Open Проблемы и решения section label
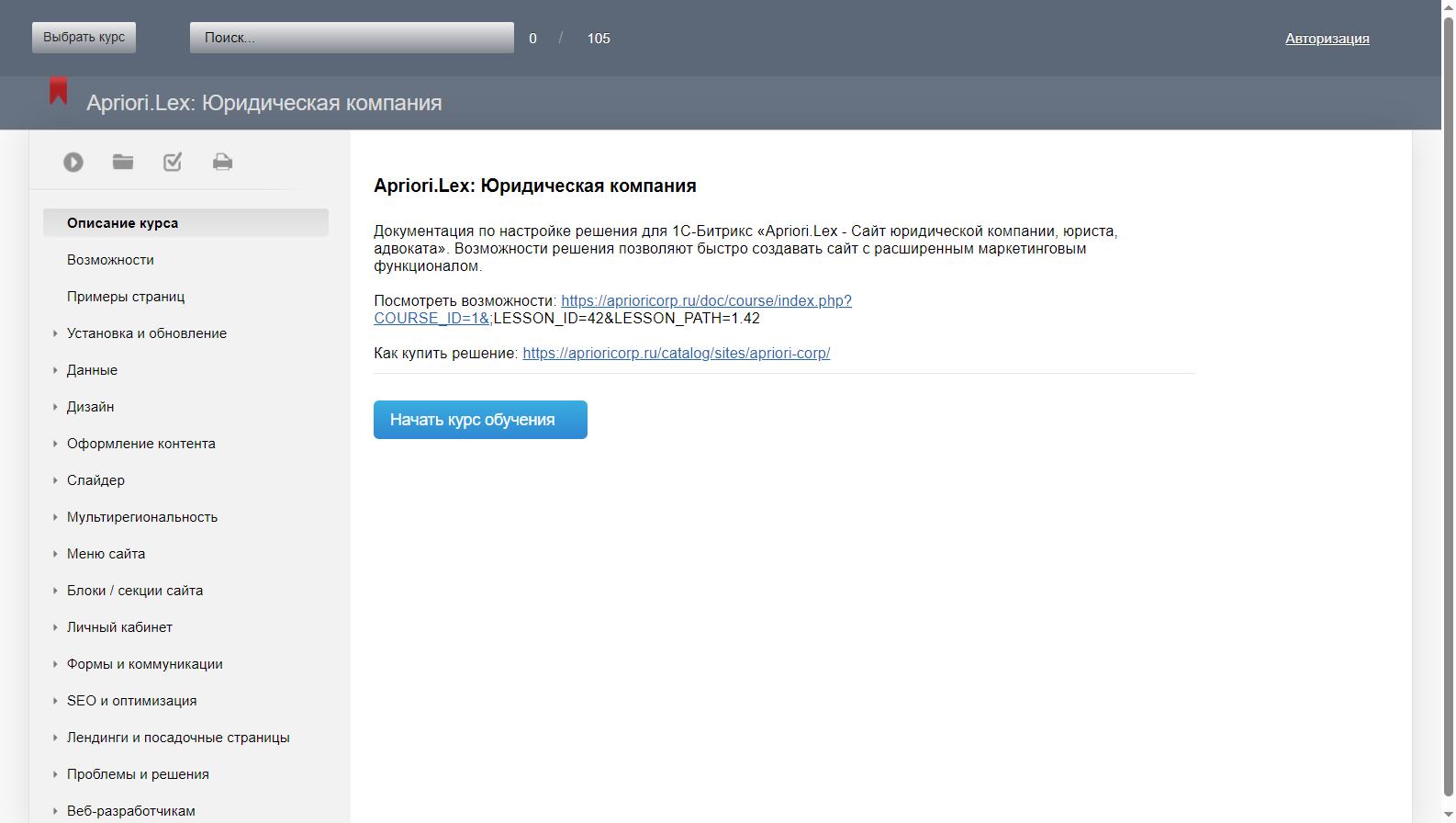 point(138,774)
